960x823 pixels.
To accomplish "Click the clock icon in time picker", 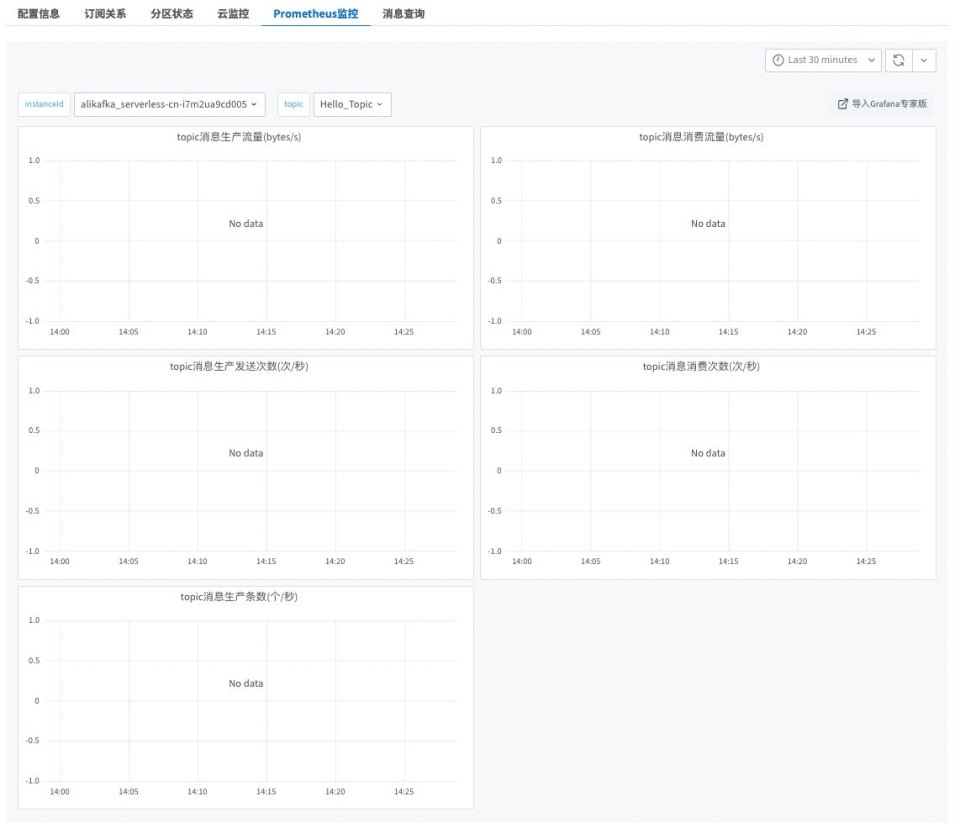I will pyautogui.click(x=778, y=60).
